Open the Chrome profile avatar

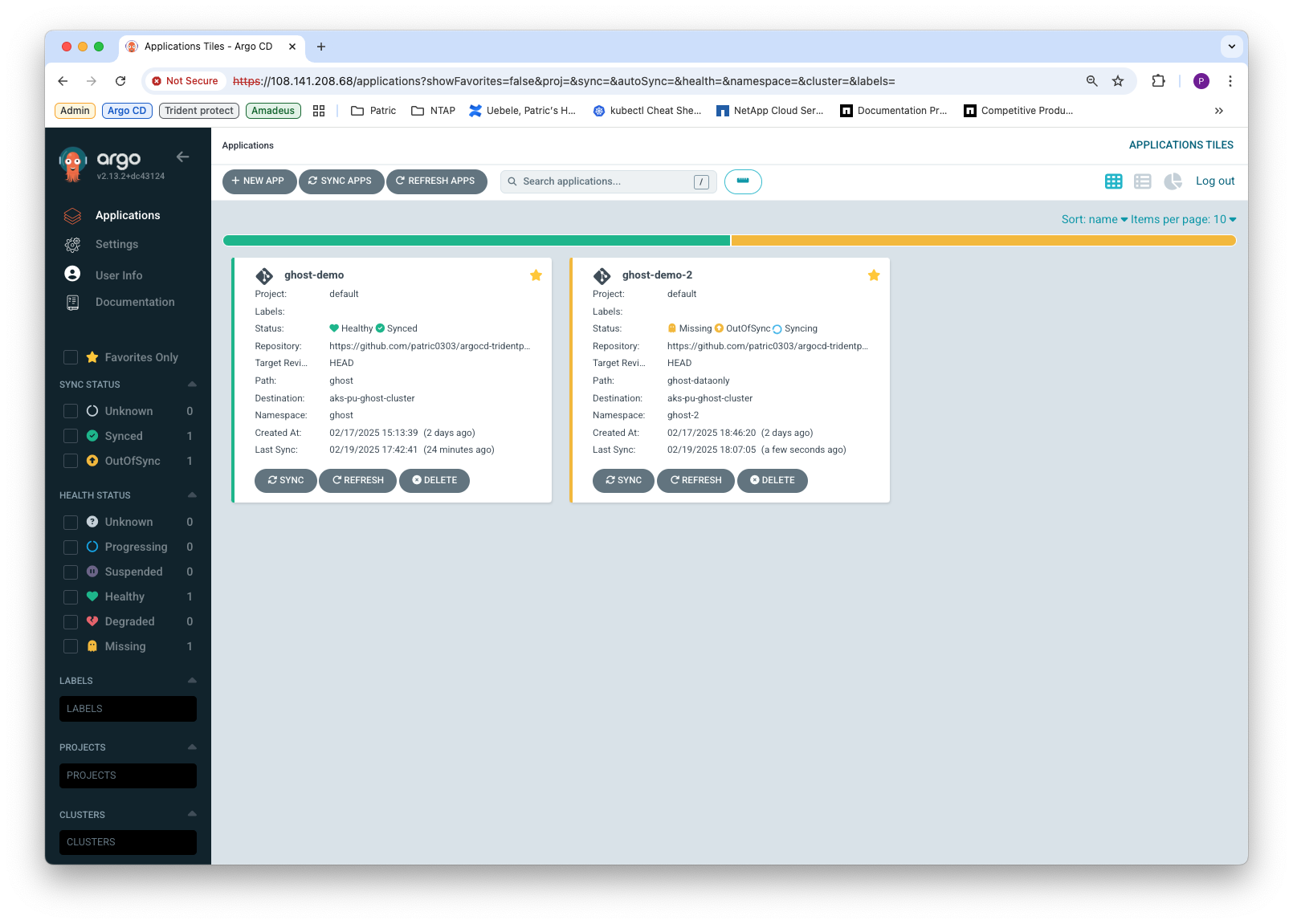point(1201,81)
